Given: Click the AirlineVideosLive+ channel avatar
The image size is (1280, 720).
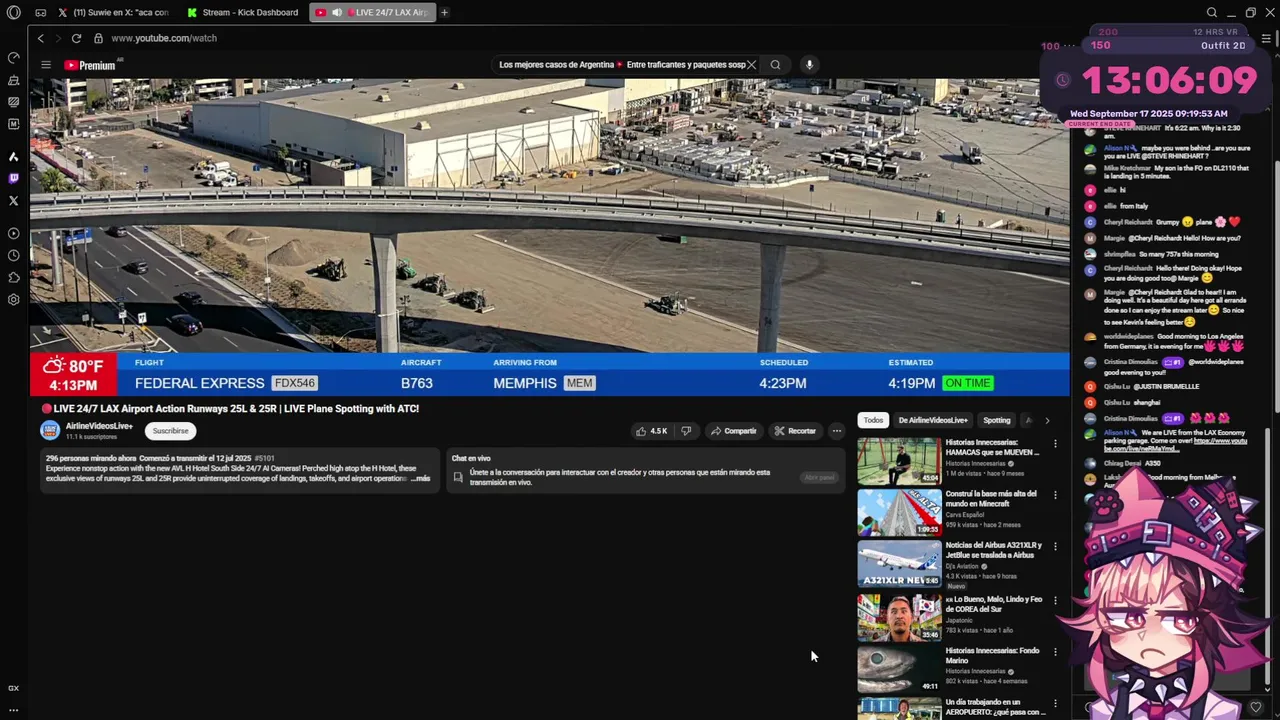Looking at the screenshot, I should point(50,431).
